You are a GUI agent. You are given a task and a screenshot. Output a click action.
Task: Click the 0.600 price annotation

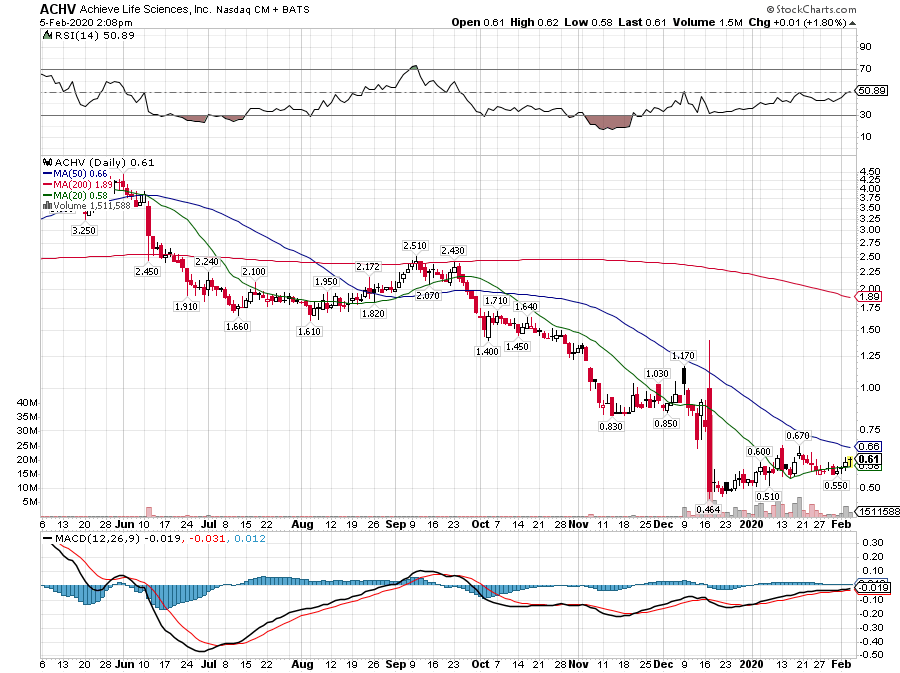click(759, 452)
